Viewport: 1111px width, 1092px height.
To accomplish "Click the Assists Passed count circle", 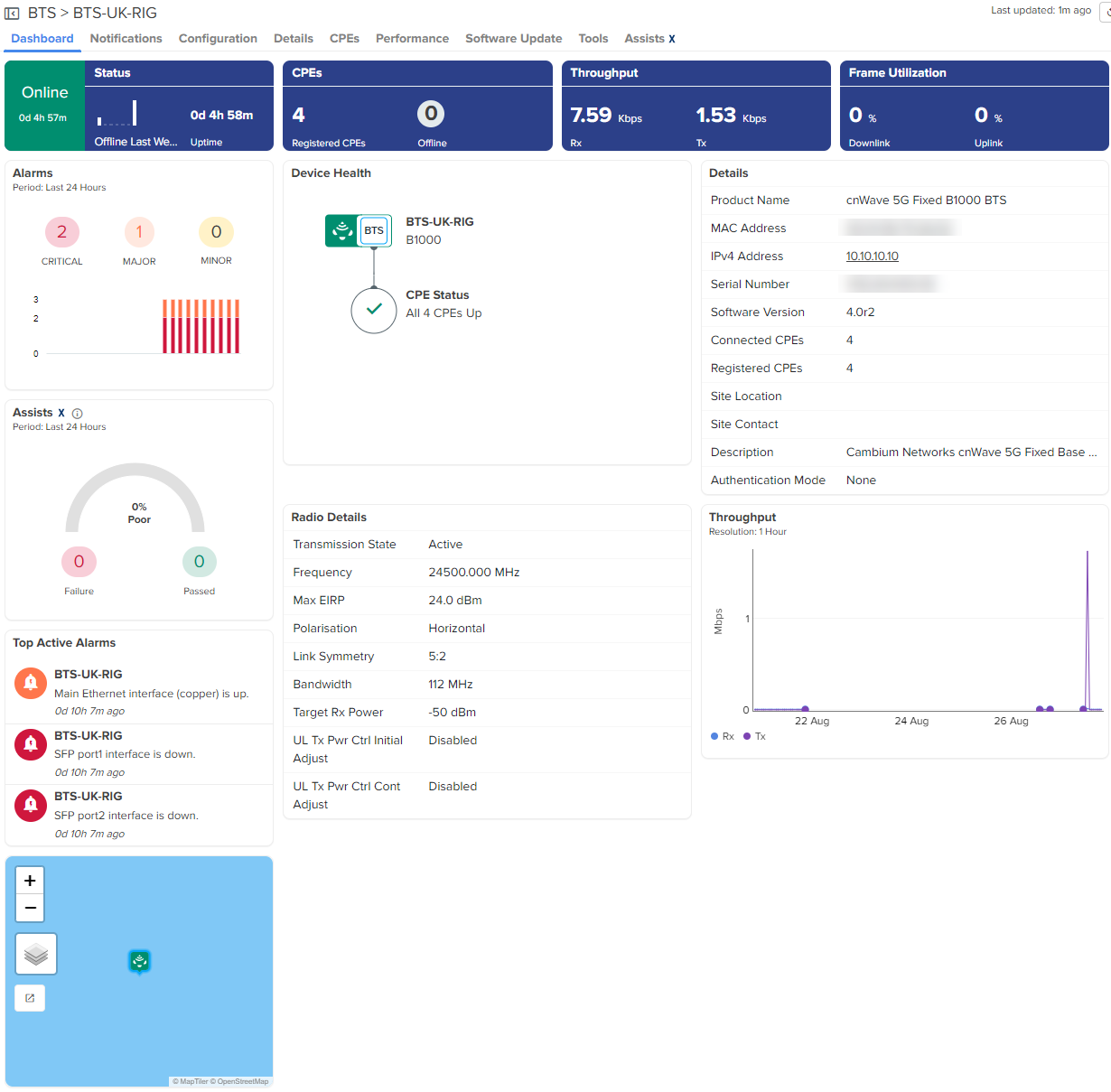I will tap(200, 562).
